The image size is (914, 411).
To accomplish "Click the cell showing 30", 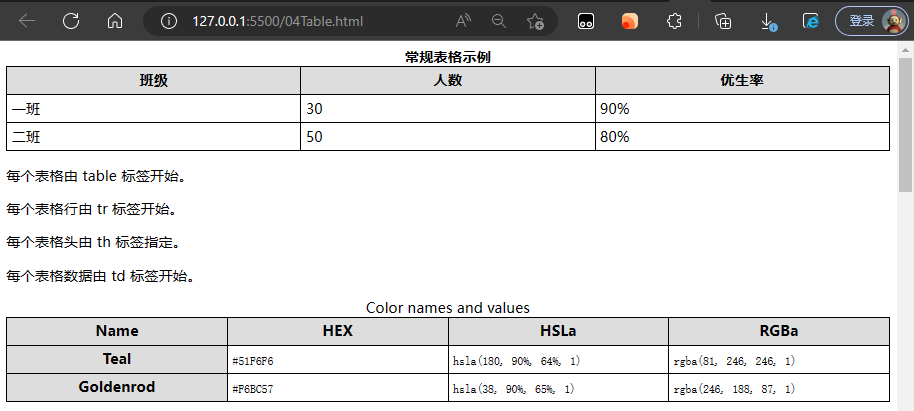I will click(448, 108).
